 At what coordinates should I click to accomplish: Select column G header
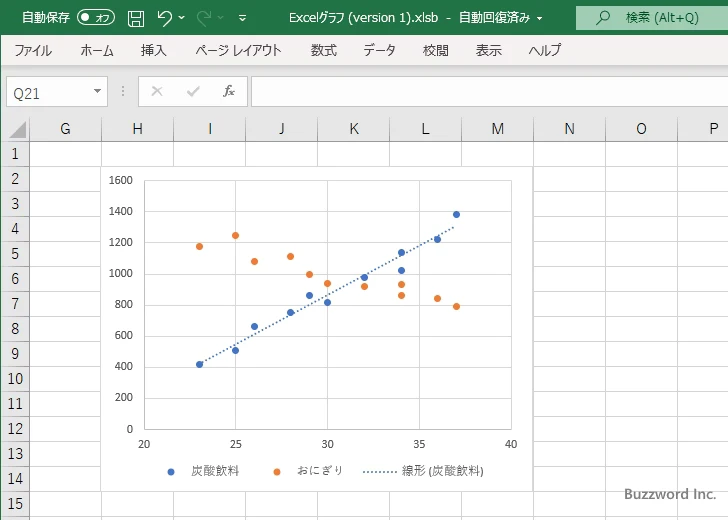65,129
